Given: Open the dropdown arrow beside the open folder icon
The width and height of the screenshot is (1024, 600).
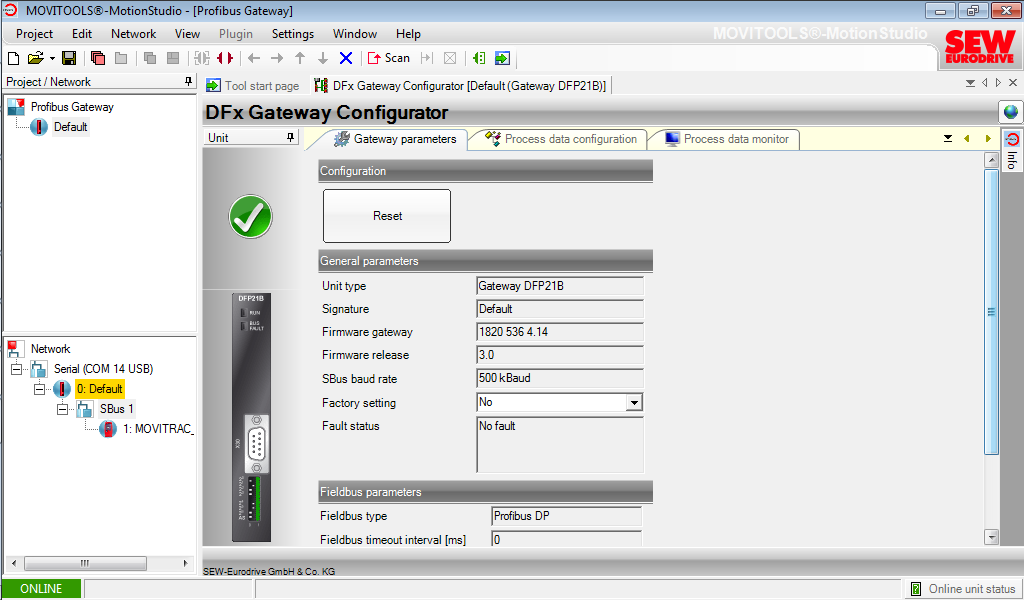Looking at the screenshot, I should [52, 58].
